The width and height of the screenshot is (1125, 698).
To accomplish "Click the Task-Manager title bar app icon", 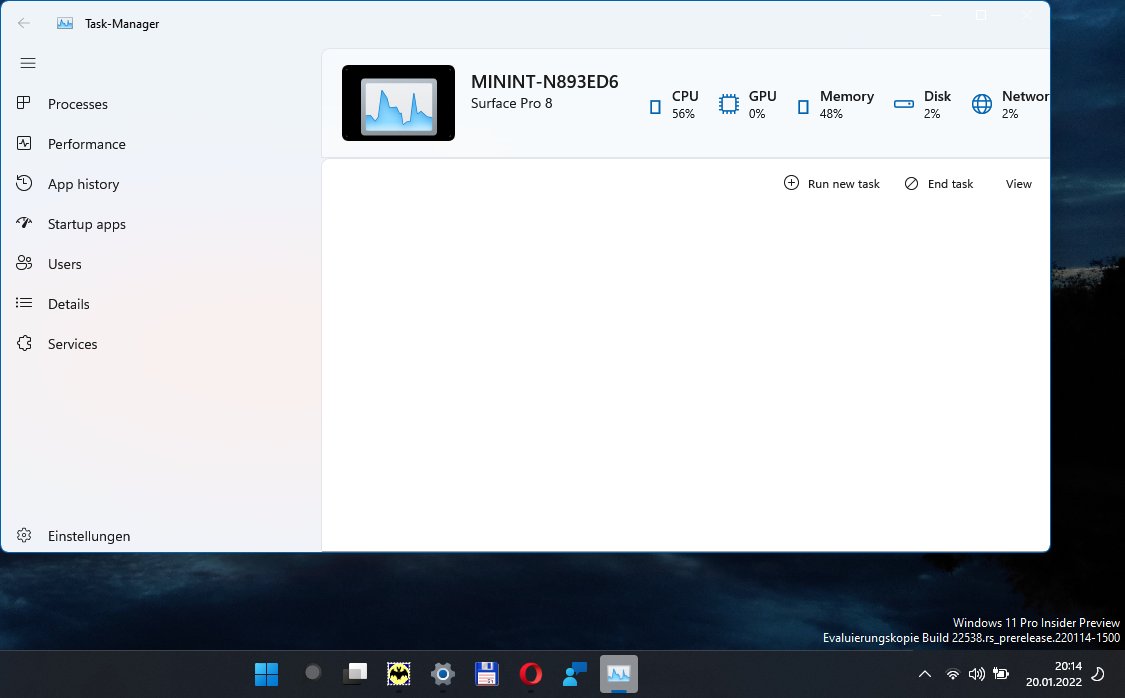I will (65, 23).
